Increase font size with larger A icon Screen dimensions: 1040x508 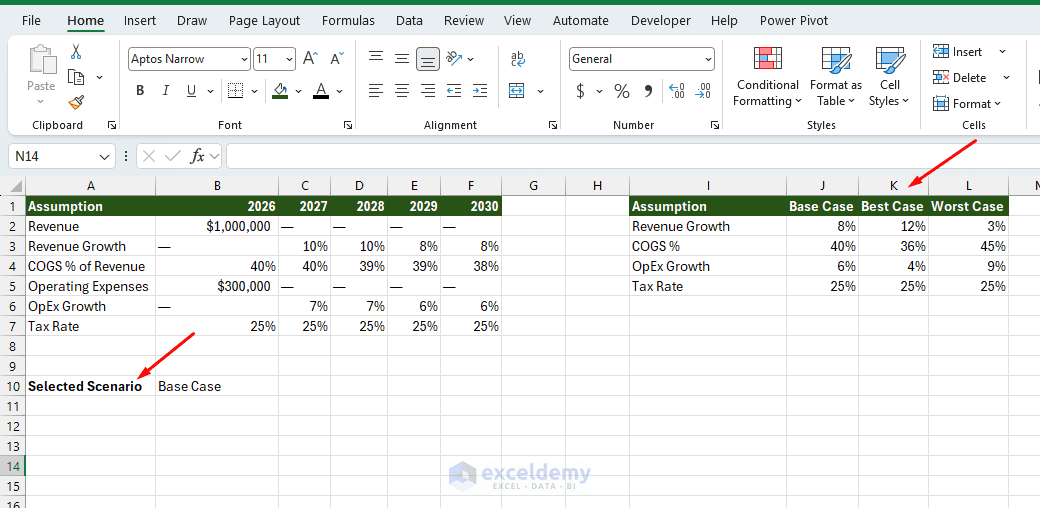pos(310,58)
